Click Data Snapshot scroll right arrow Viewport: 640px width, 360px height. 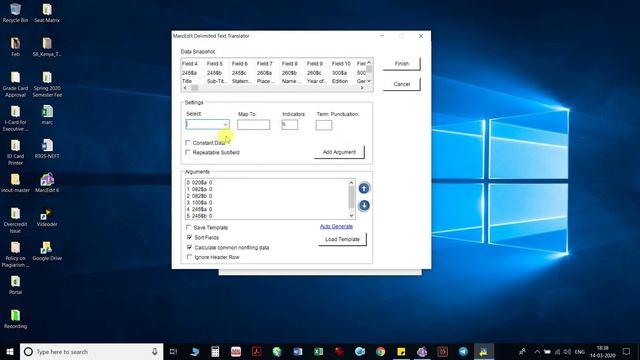click(x=362, y=88)
